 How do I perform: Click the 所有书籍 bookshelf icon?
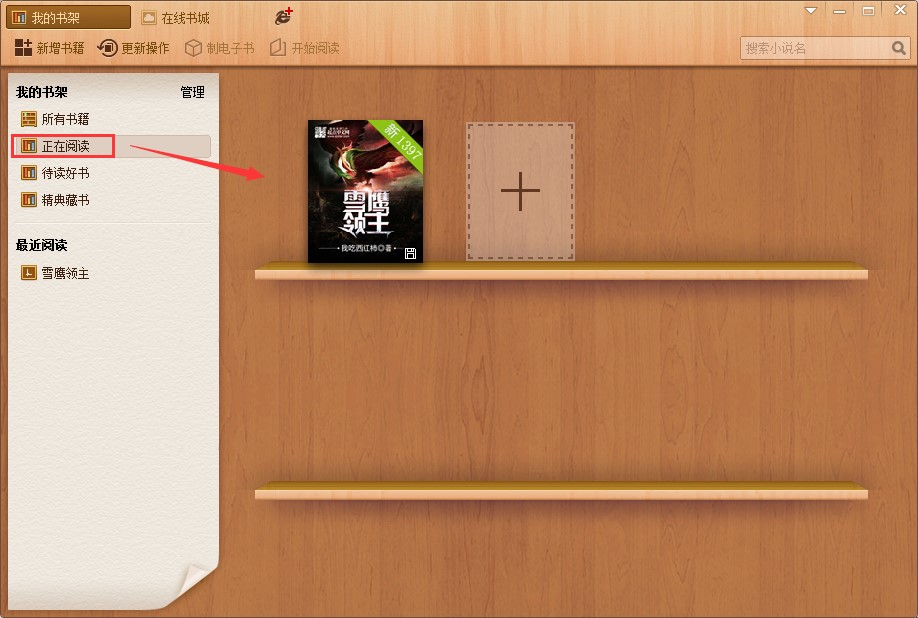tap(29, 119)
